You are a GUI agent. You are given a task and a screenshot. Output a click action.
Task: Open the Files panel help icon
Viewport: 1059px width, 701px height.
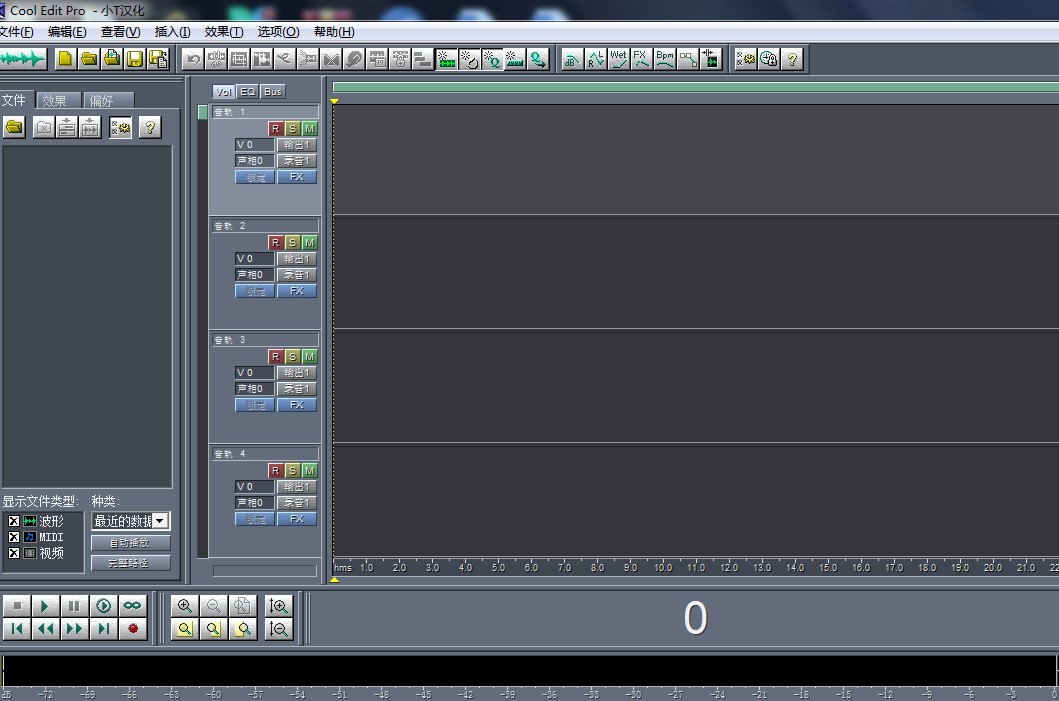[x=150, y=127]
